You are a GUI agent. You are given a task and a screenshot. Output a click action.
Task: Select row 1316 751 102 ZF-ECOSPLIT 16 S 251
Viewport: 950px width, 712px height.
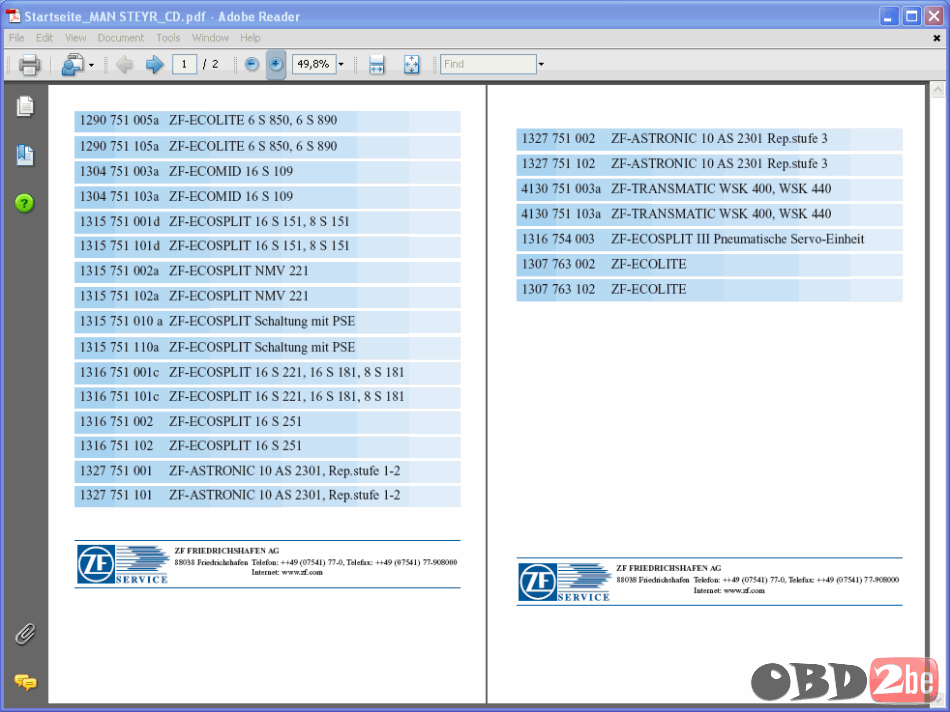tap(267, 447)
